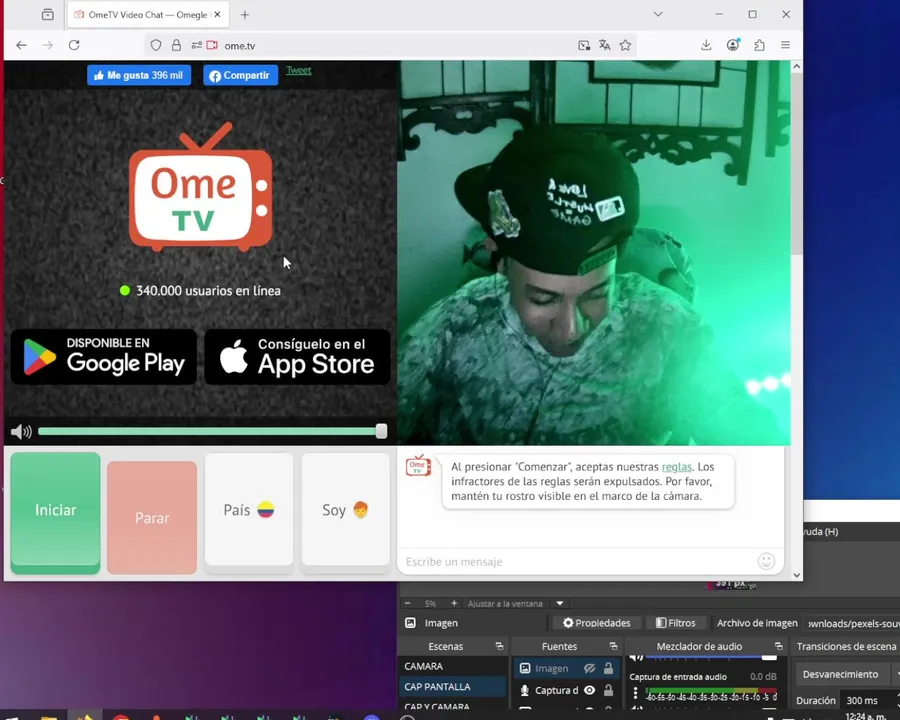Viewport: 900px width, 720px height.
Task: Open the tracking protection shield icon
Action: [156, 45]
